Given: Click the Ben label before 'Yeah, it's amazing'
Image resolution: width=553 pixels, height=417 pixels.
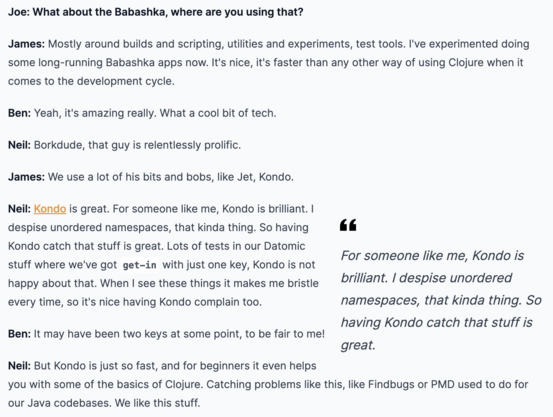Looking at the screenshot, I should 19,113.
